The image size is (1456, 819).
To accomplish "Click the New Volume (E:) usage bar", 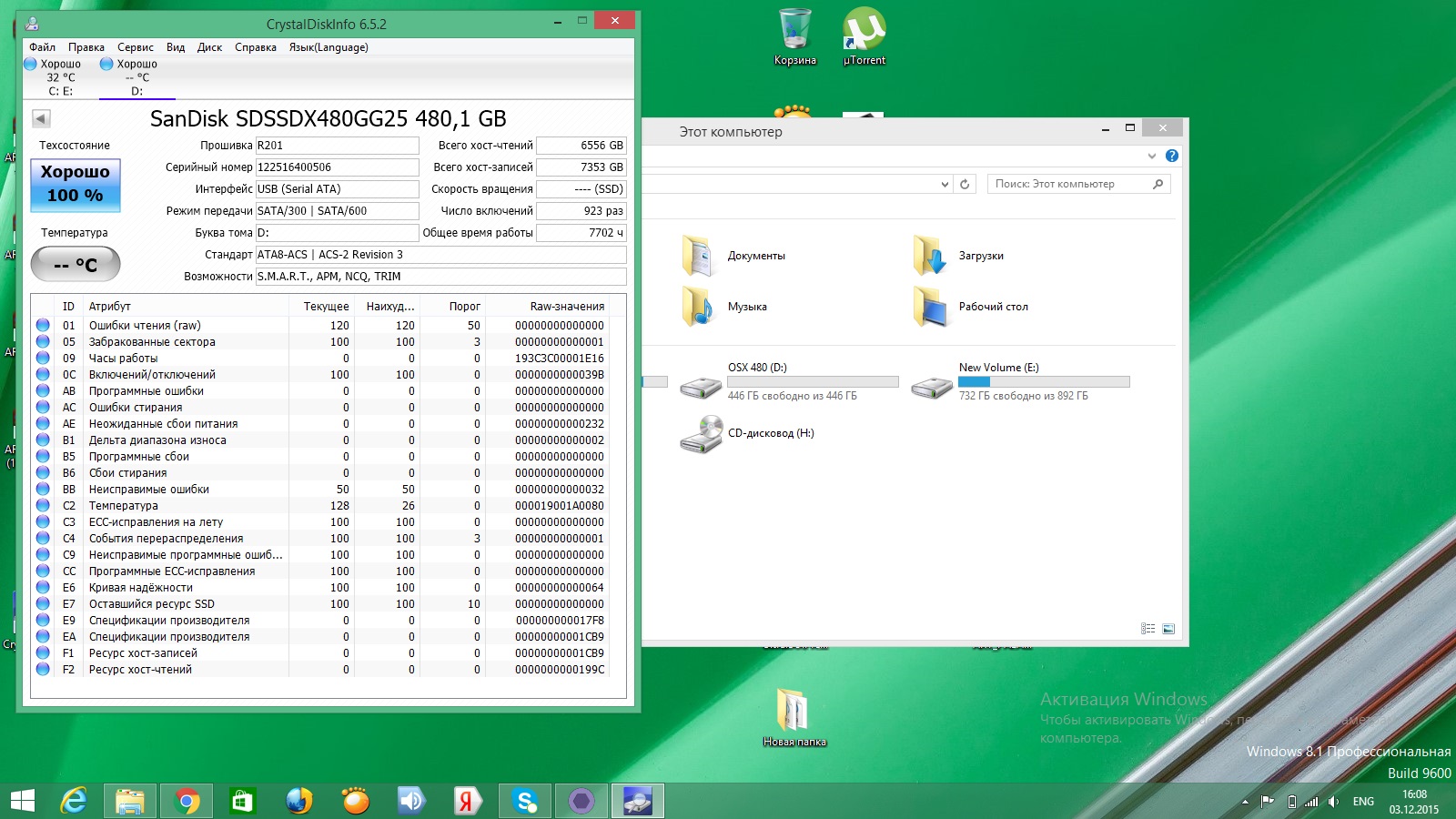I will pyautogui.click(x=1044, y=382).
